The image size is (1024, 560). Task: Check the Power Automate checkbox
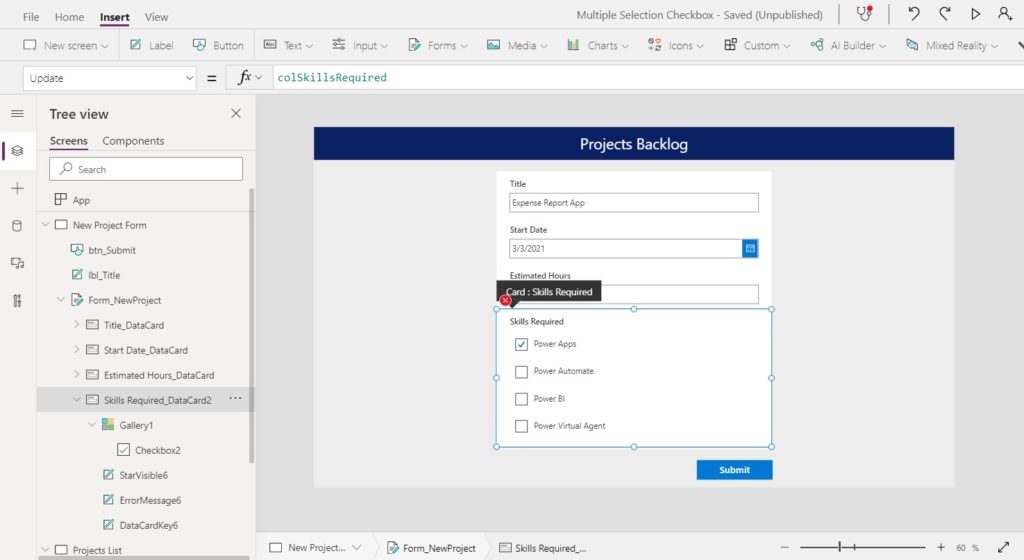click(x=521, y=371)
